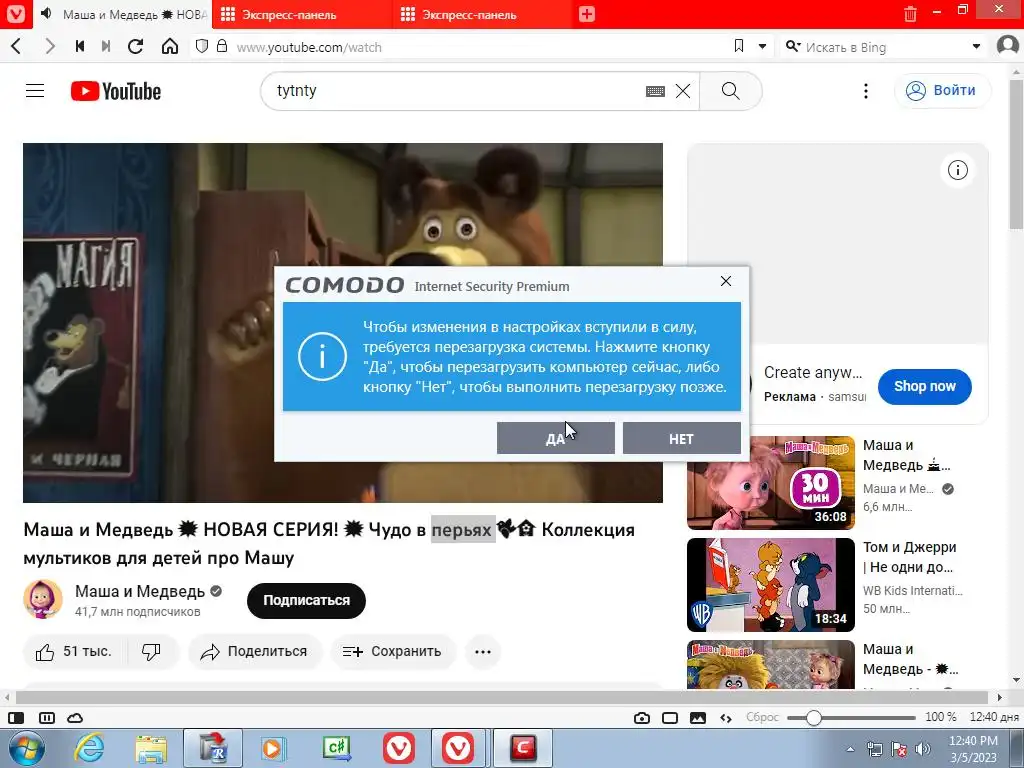
Task: Click ДА to restart now
Action: [x=556, y=438]
